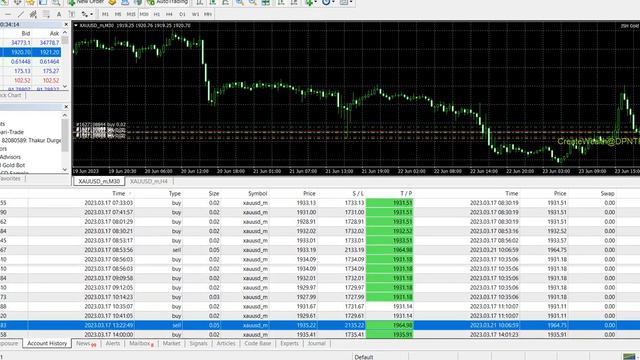Click Market Watch scroll up arrow
The image size is (640, 360).
[x=65, y=32]
